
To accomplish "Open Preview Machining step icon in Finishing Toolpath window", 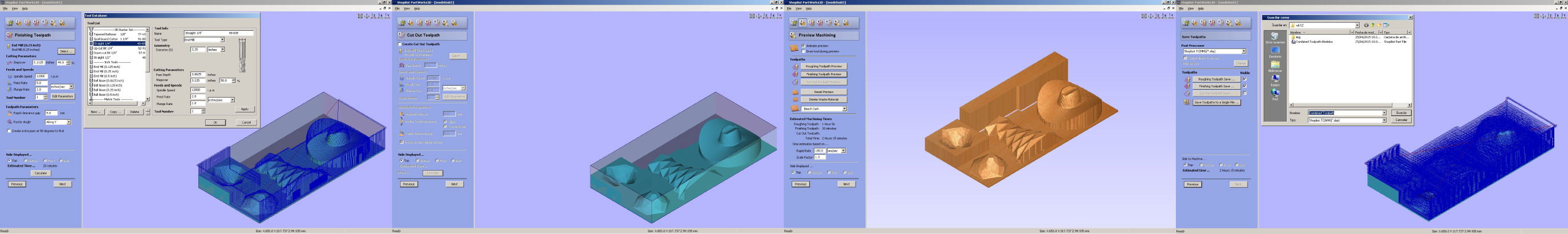I will pos(54,23).
